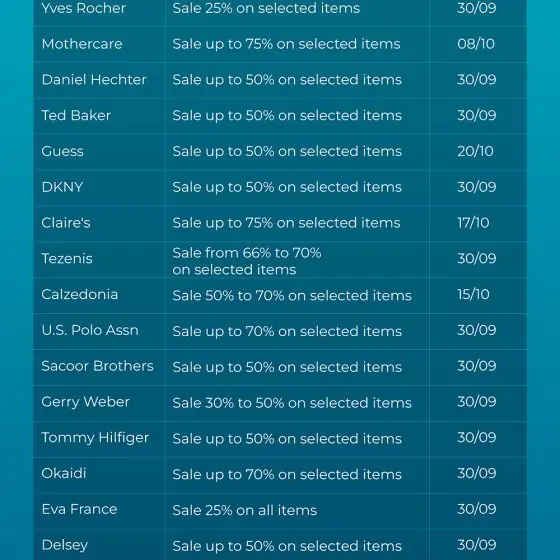Click the Guess brand name
This screenshot has height=560, width=560.
pos(62,151)
